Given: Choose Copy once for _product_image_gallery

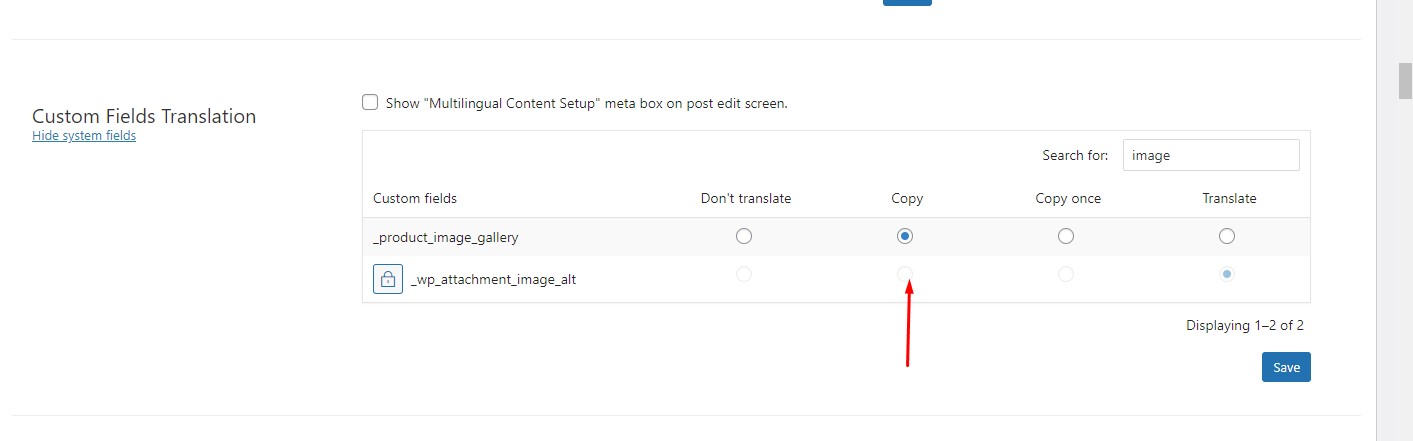Looking at the screenshot, I should [x=1066, y=237].
